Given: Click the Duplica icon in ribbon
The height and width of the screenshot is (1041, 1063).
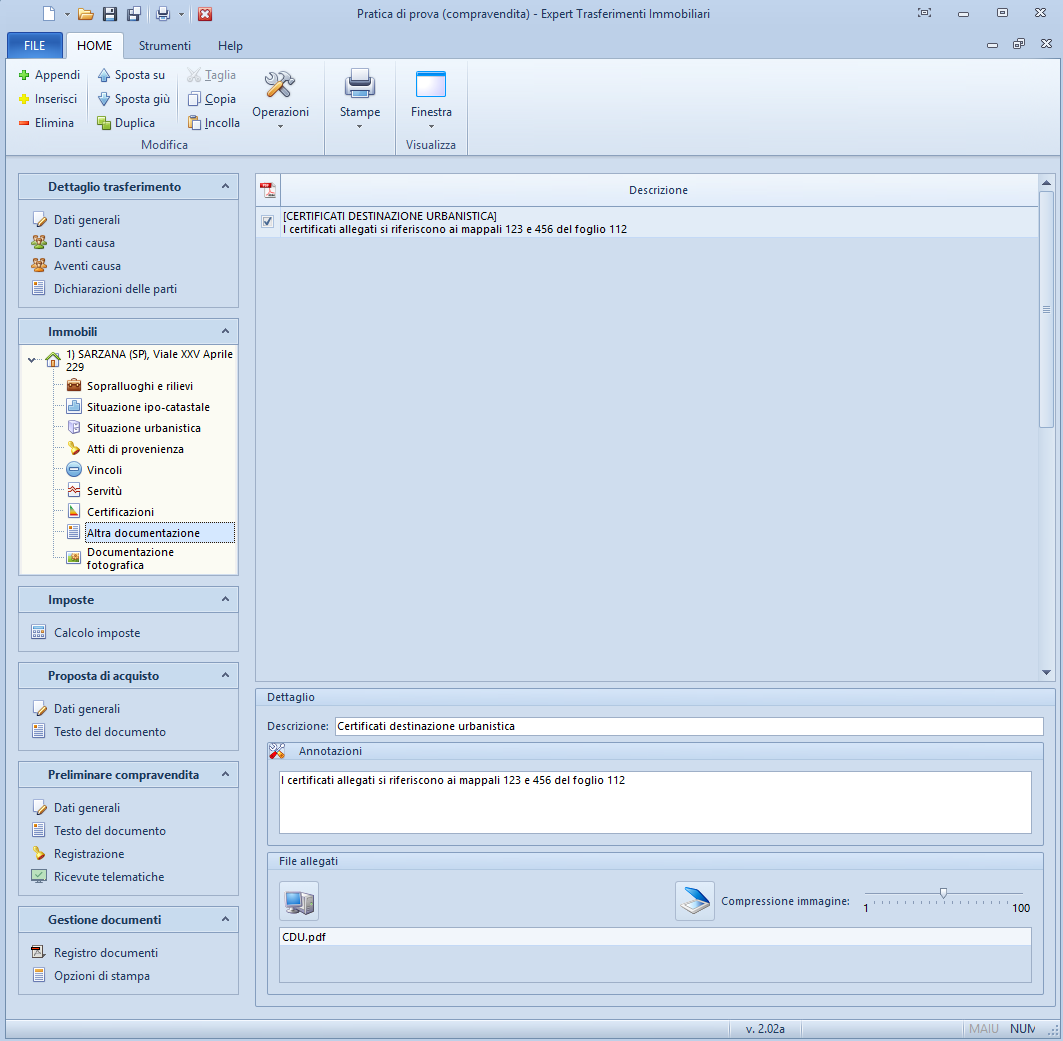Looking at the screenshot, I should point(104,123).
